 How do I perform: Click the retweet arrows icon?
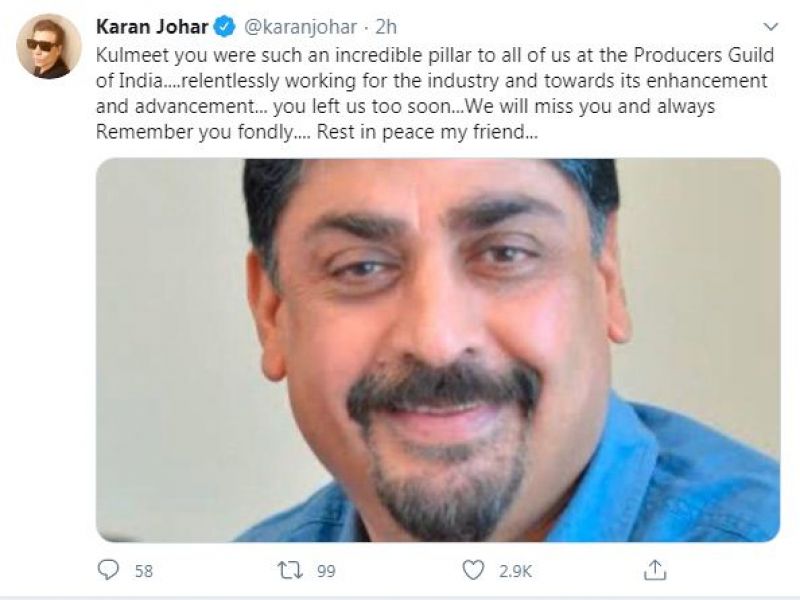pos(290,570)
